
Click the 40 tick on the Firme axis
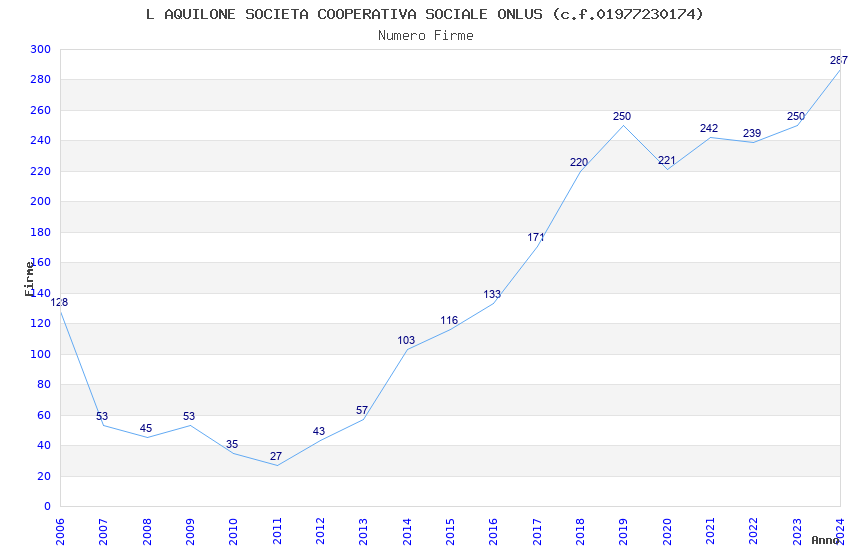point(43,445)
